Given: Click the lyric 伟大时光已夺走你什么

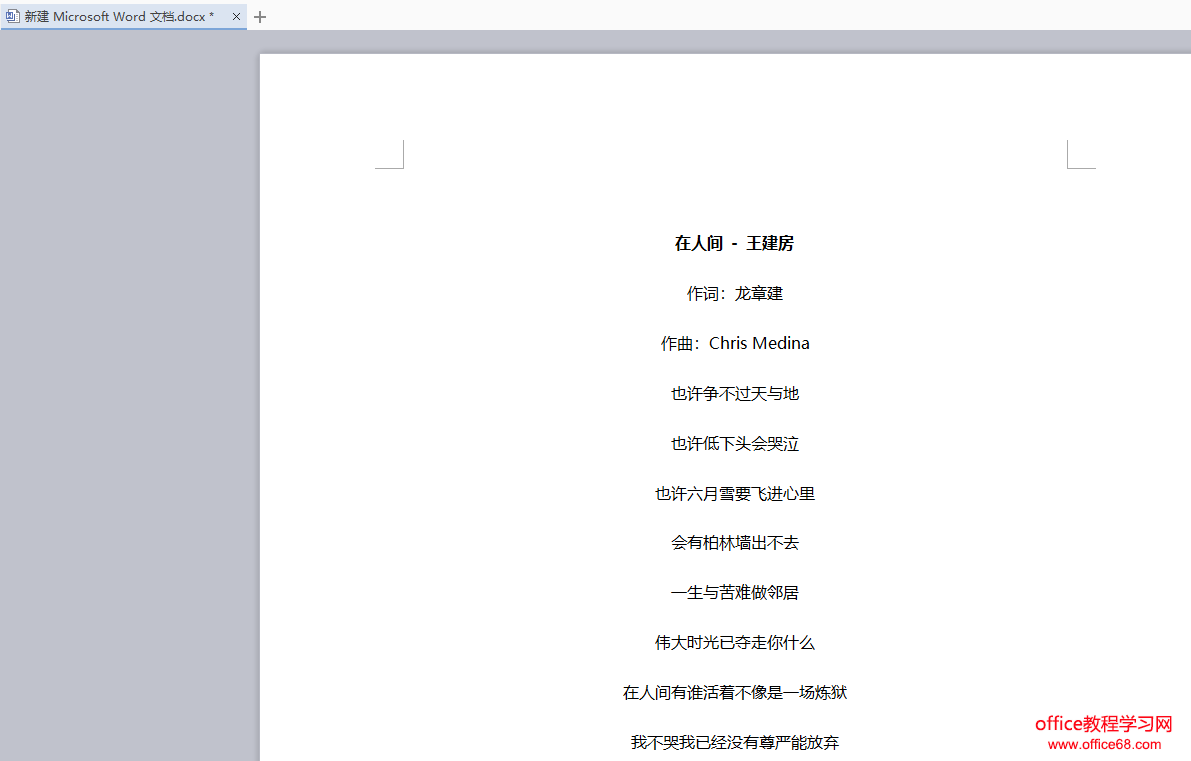Looking at the screenshot, I should (735, 643).
